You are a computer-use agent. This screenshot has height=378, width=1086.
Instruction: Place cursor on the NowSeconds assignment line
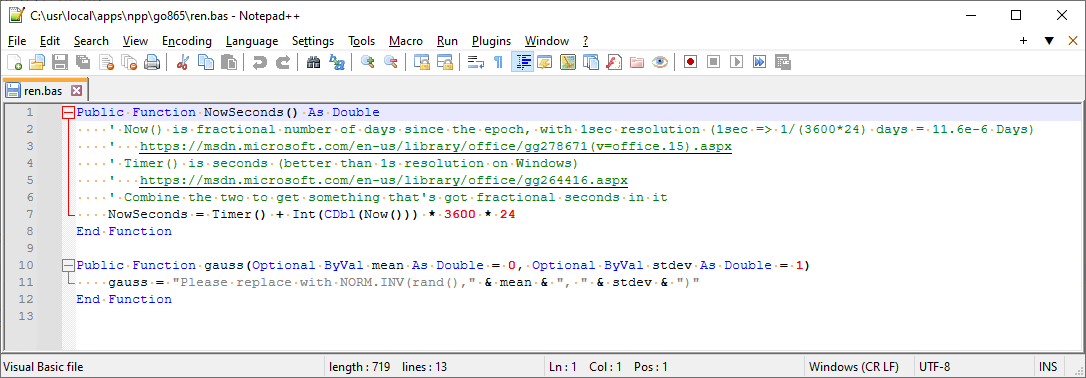click(x=312, y=215)
